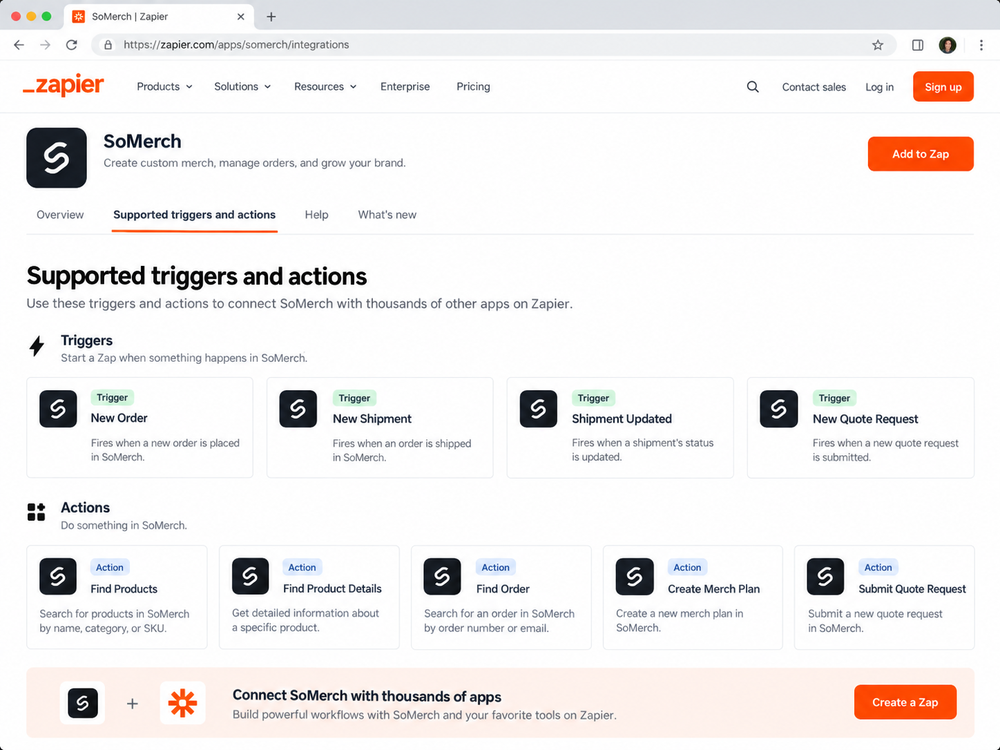Click the Actions grid icon
The width and height of the screenshot is (1000, 750).
(x=36, y=511)
